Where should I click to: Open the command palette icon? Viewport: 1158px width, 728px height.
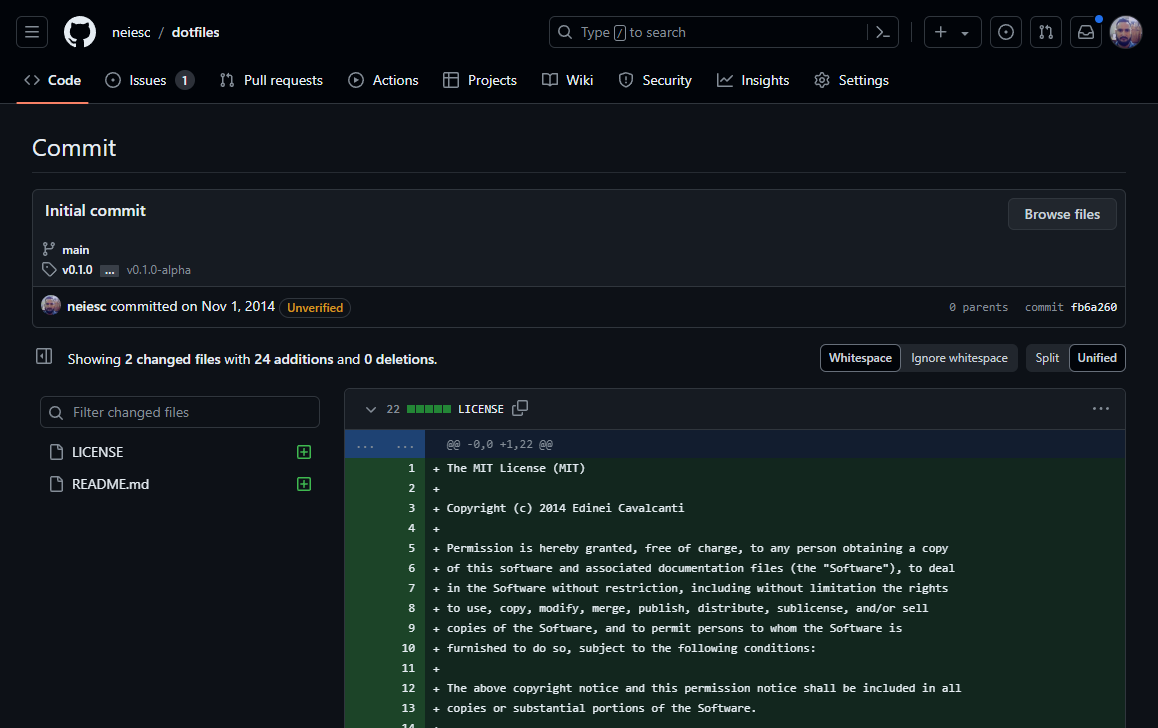[882, 32]
